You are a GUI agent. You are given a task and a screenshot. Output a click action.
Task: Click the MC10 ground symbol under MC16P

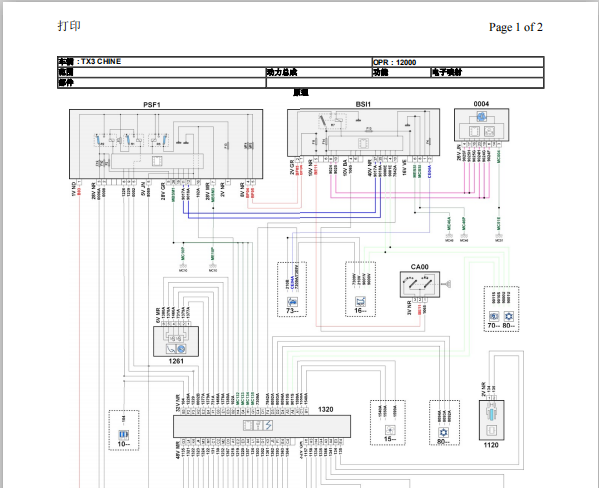[x=183, y=267]
